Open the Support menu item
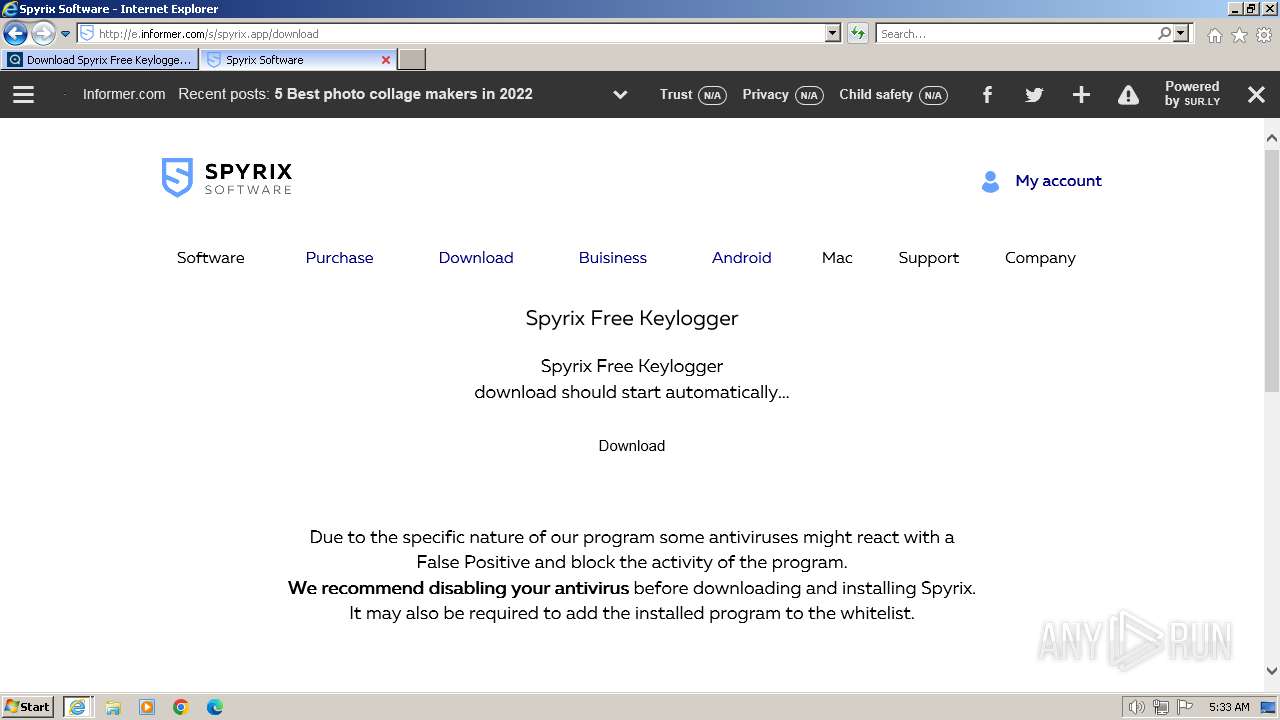Viewport: 1280px width, 720px height. click(x=929, y=258)
